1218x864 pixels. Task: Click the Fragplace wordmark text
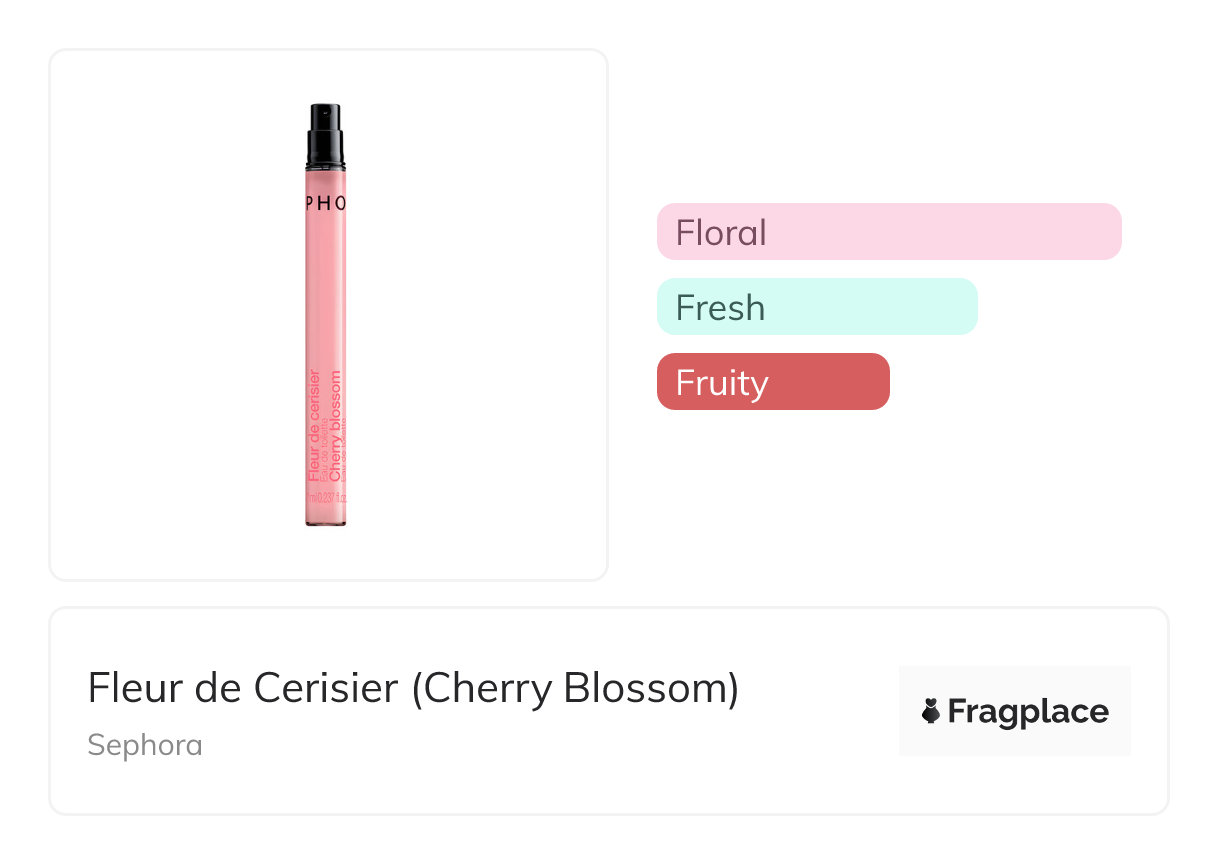pos(1027,712)
